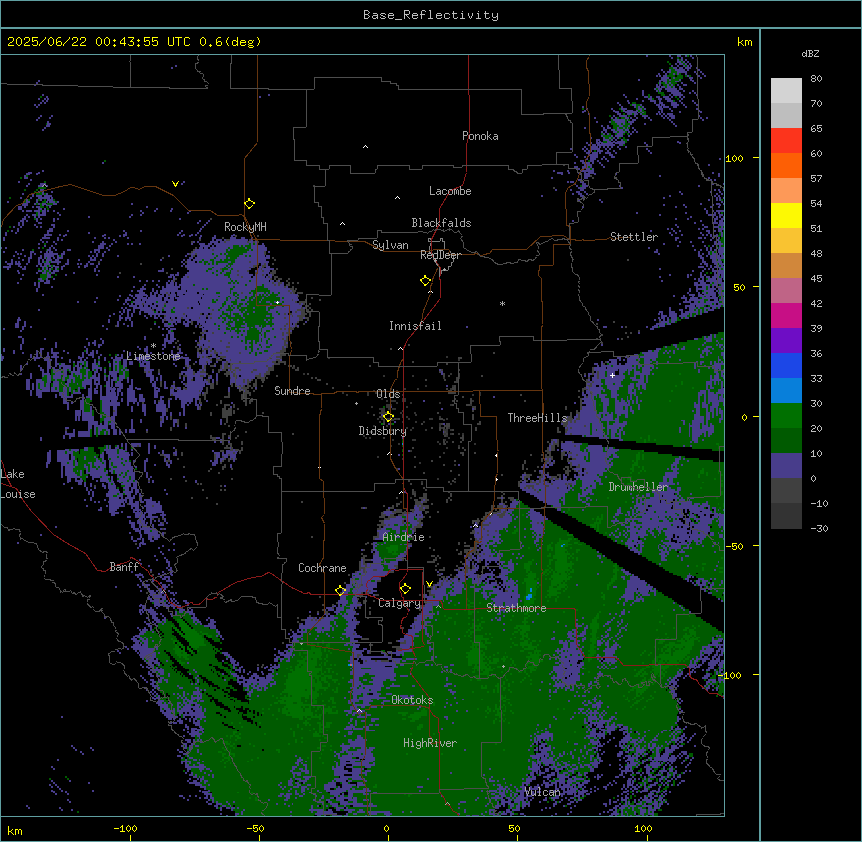The width and height of the screenshot is (862, 842).
Task: Select the yellow 54 dBZ swatch
Action: (786, 215)
